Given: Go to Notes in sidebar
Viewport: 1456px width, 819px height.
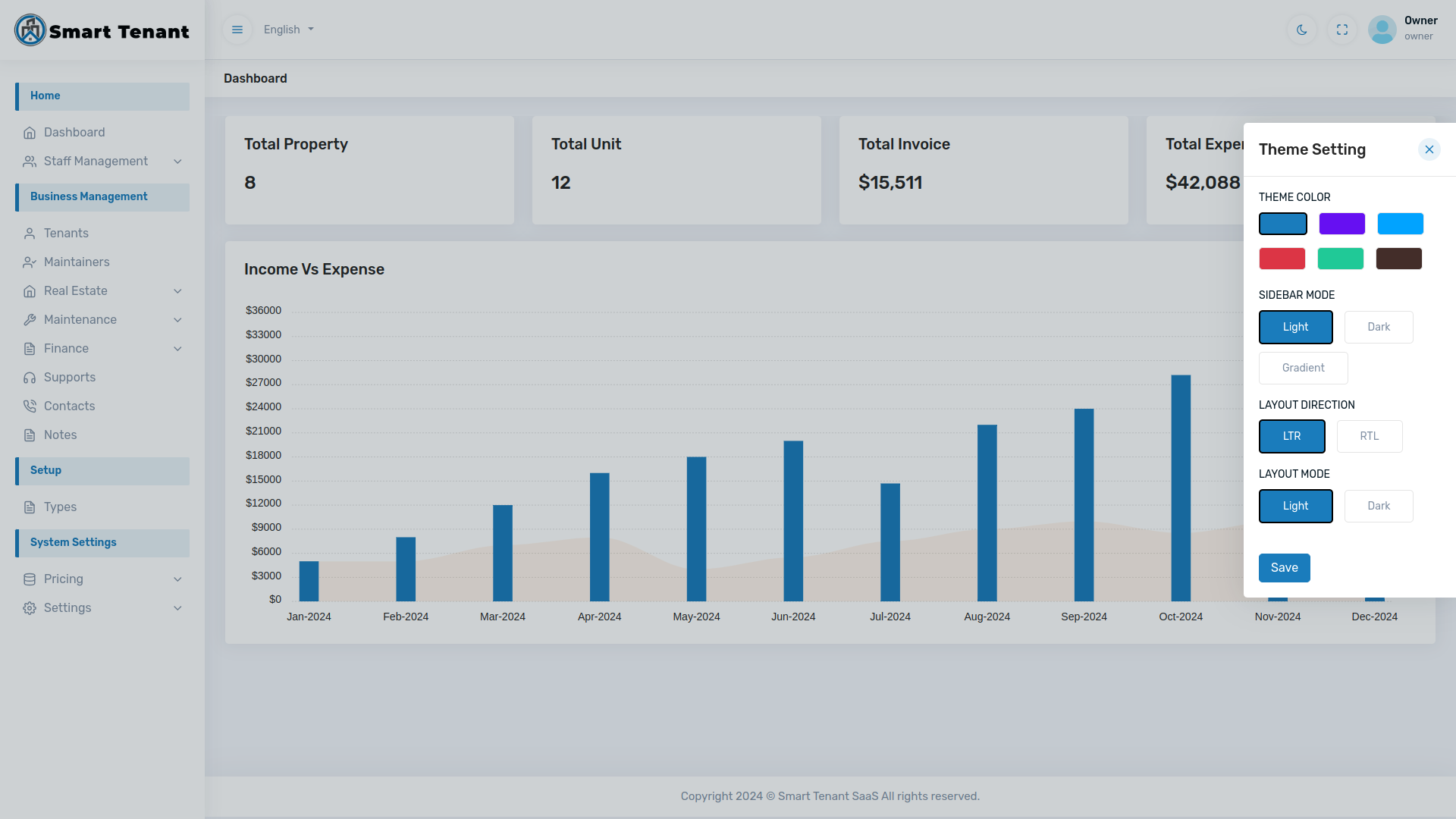Looking at the screenshot, I should click(x=60, y=435).
